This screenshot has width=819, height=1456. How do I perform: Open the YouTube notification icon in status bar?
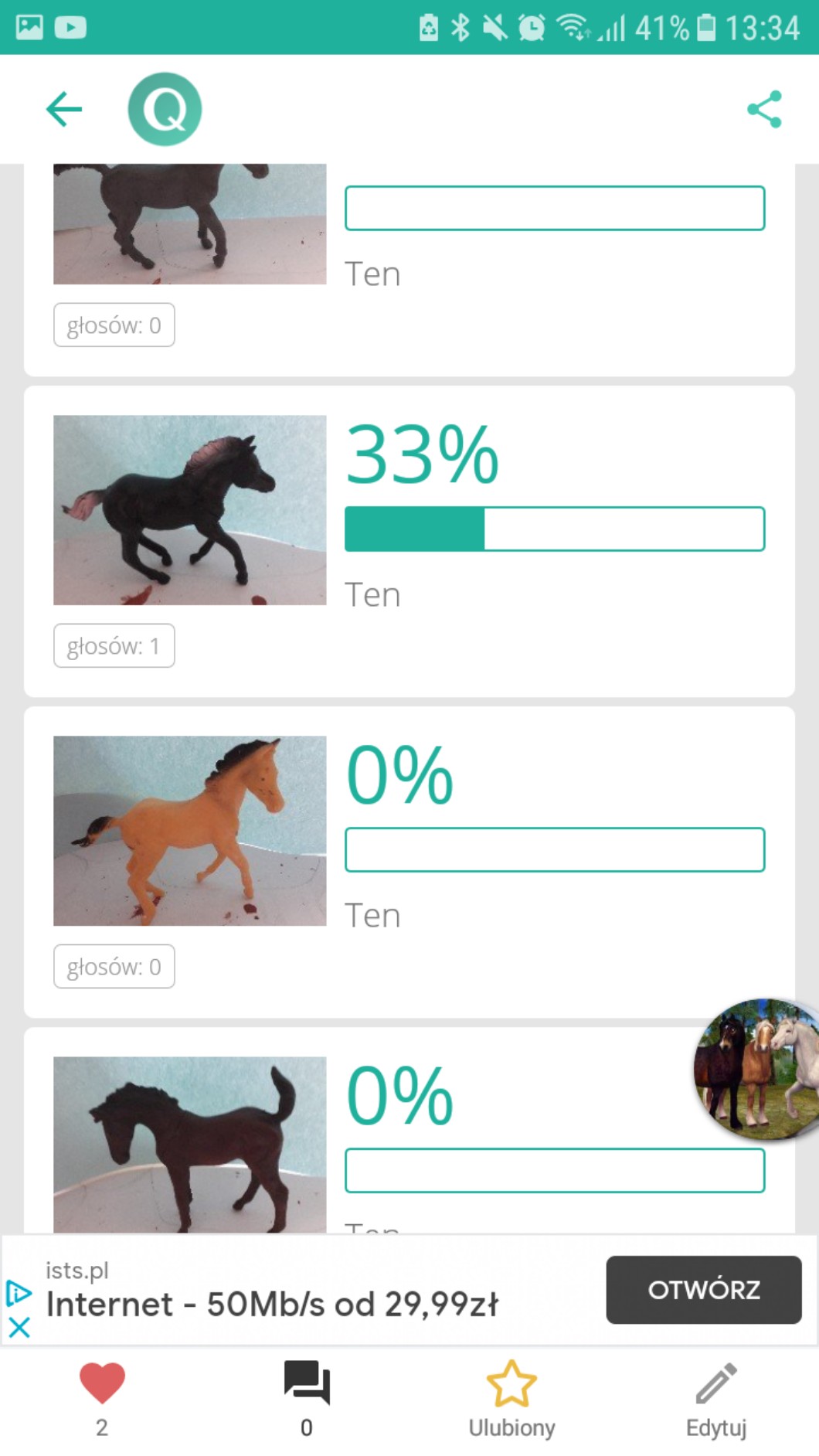pos(70,28)
